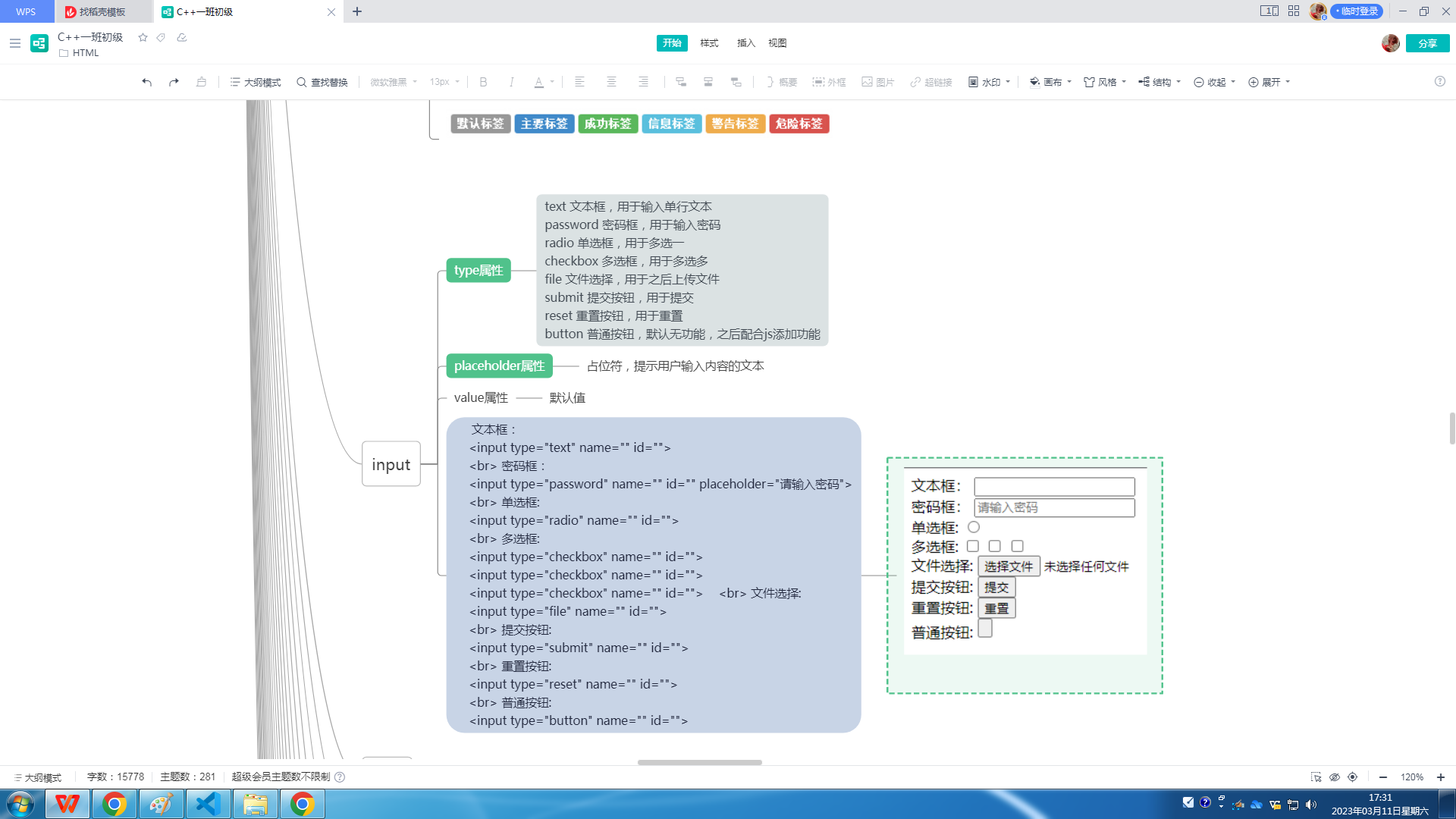Open the hamburger menu icon

click(14, 43)
